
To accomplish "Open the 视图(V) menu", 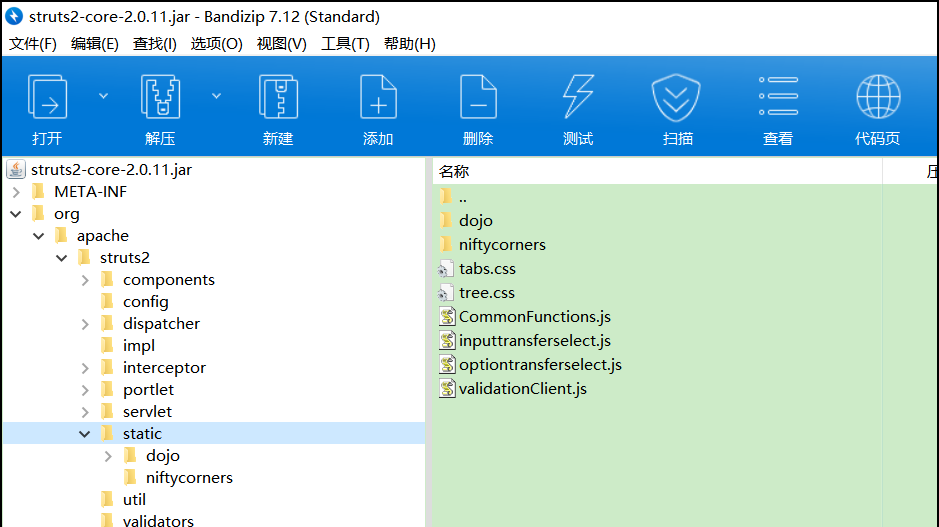I will click(281, 44).
